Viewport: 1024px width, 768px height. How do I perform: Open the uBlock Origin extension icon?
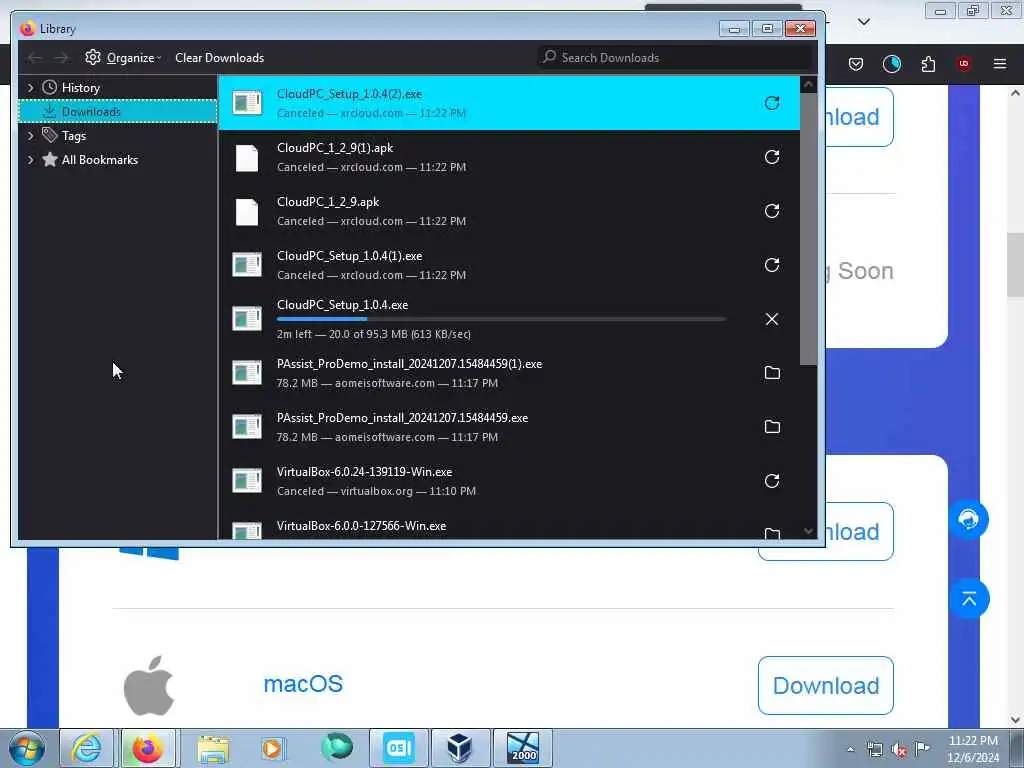coord(964,63)
